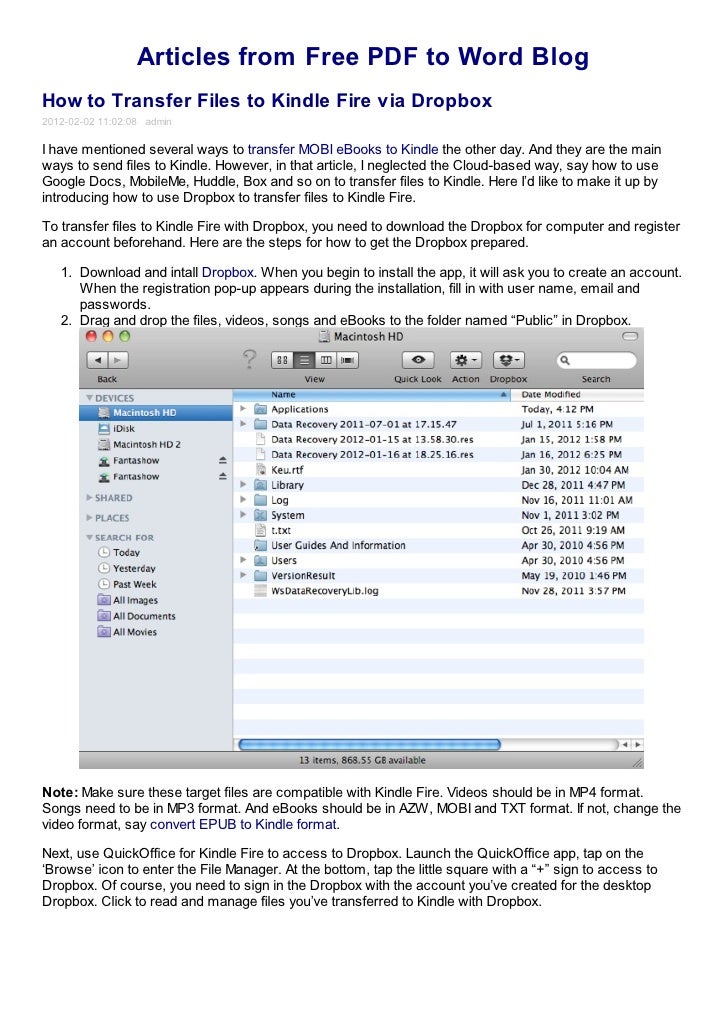Switch to column view in Finder
Image resolution: width=728 pixels, height=1030 pixels.
coord(325,360)
